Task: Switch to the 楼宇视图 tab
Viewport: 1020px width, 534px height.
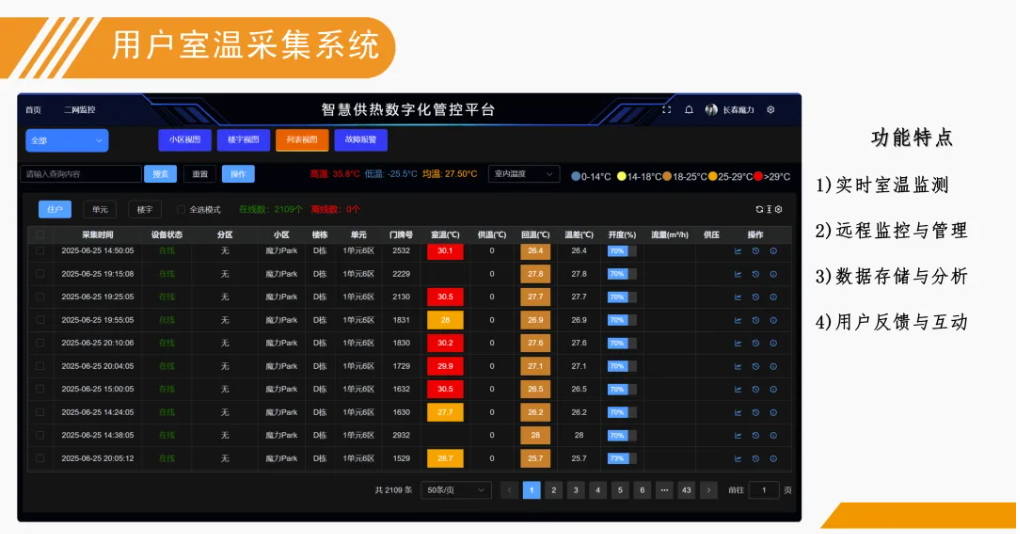Action: 243,140
